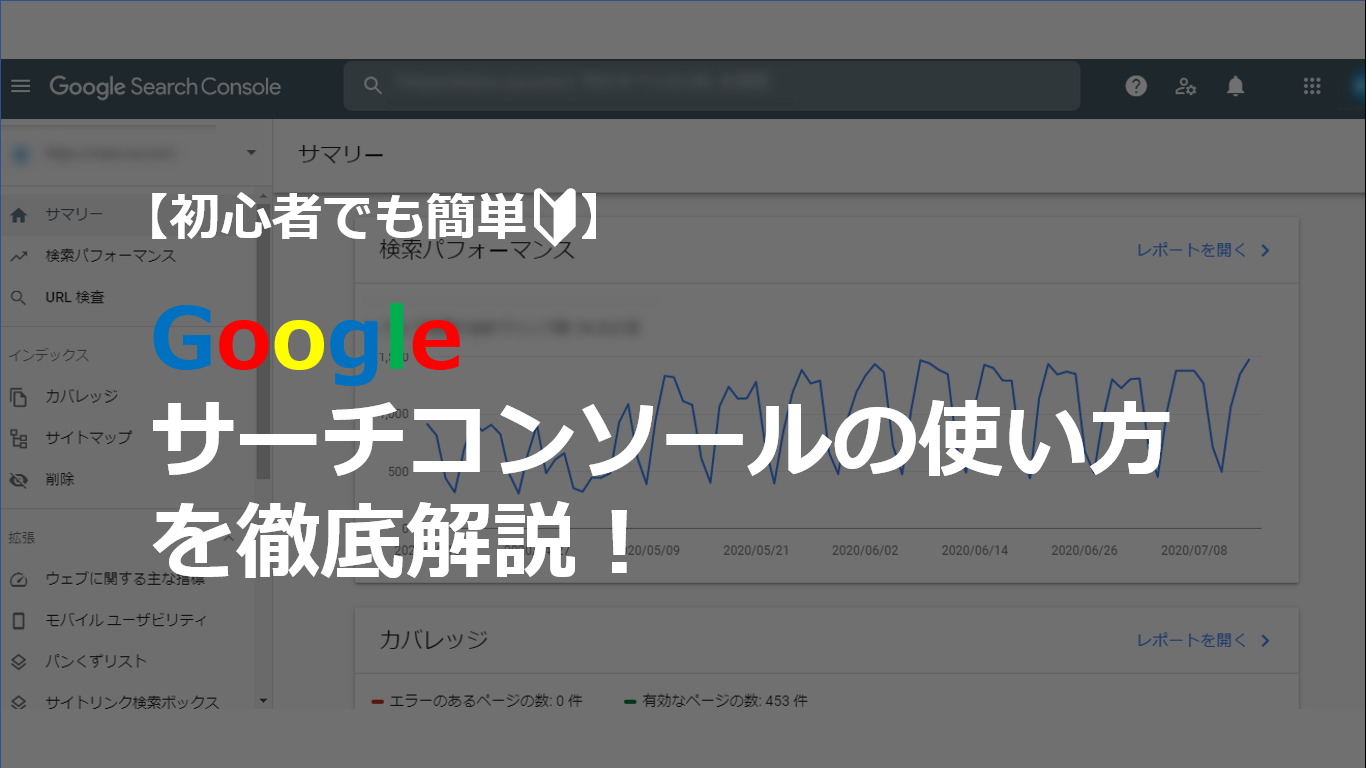Screen dimensions: 1366x768
Task: Click the layers icon beside パンくずリスト
Action: 18,661
